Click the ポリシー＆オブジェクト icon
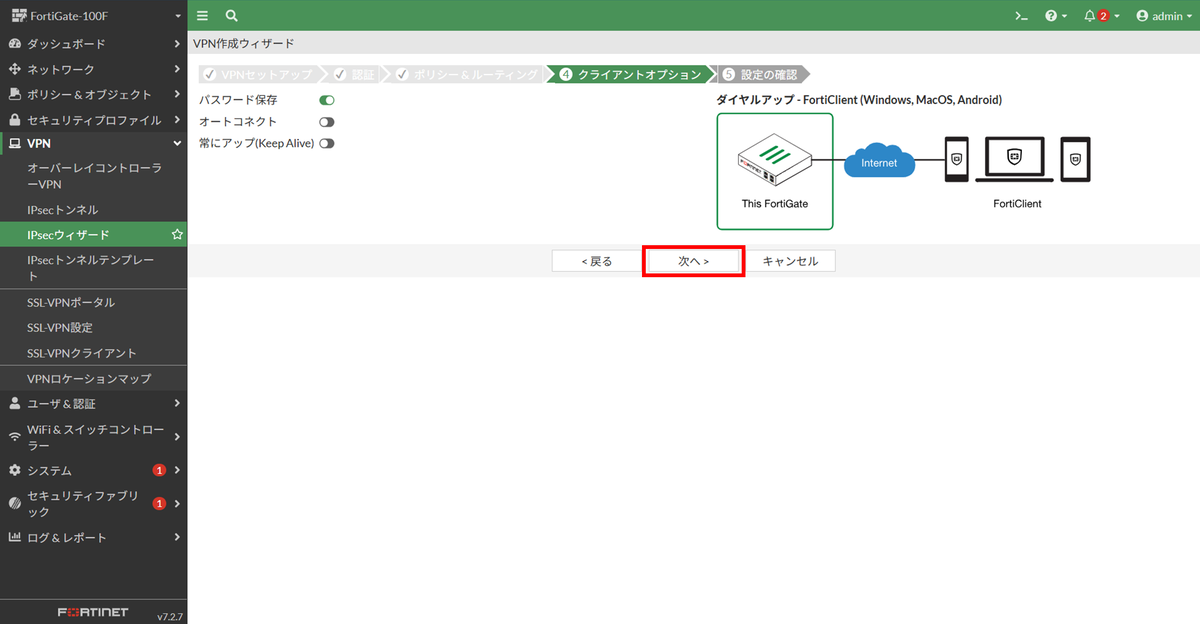 click(x=15, y=94)
